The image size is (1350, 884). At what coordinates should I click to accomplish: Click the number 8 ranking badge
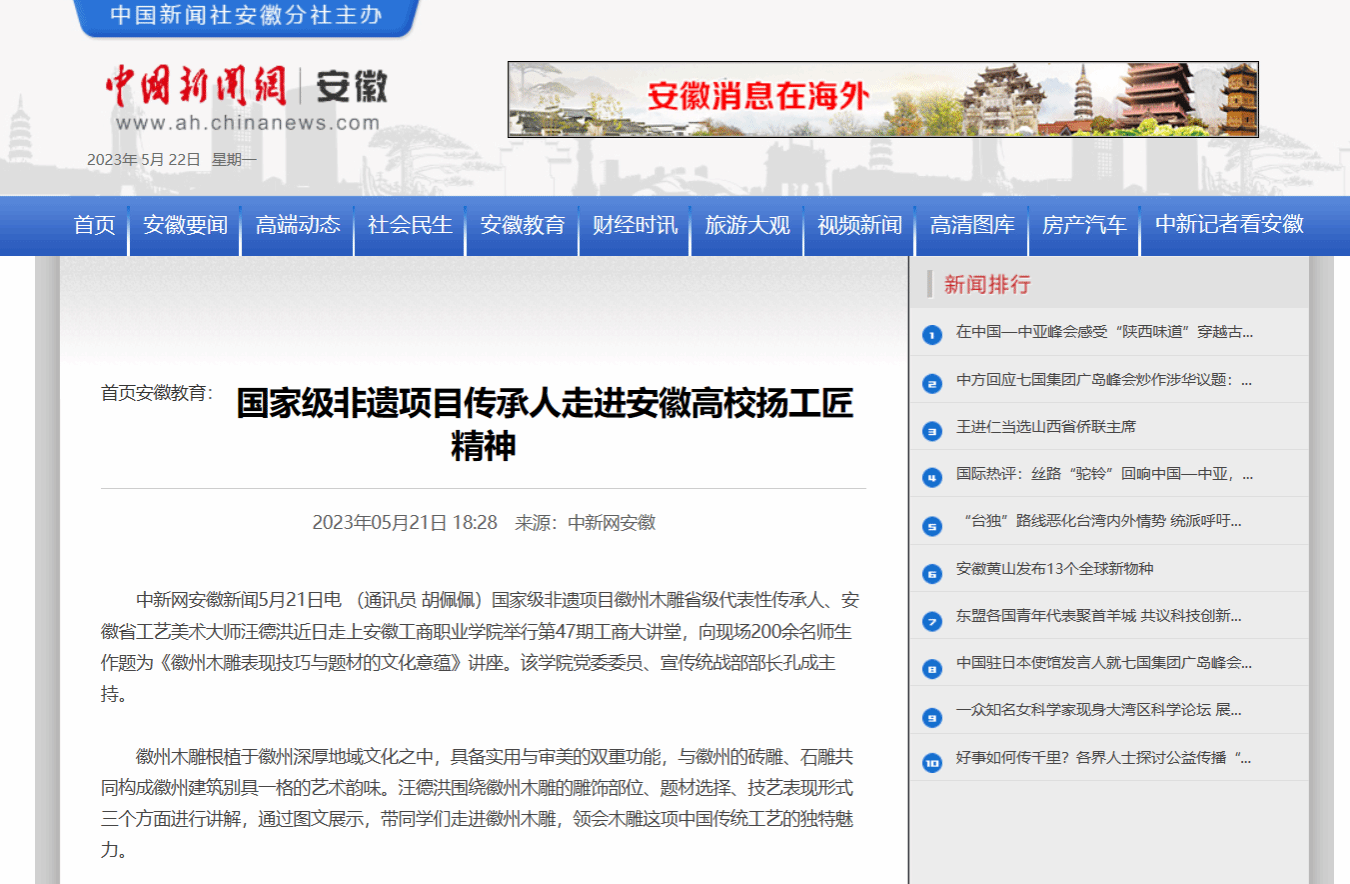tap(932, 667)
